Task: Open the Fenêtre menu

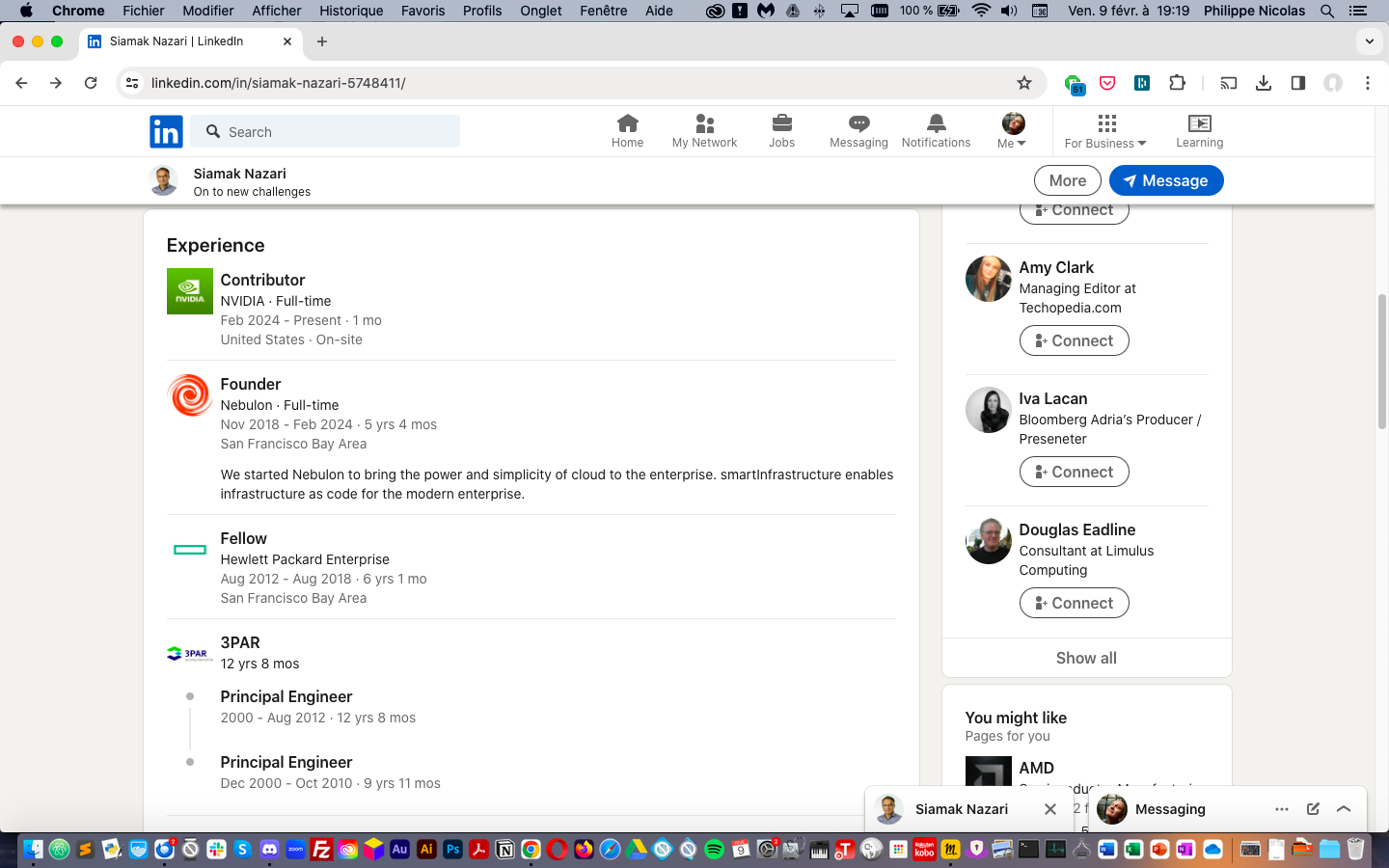Action: click(x=604, y=11)
